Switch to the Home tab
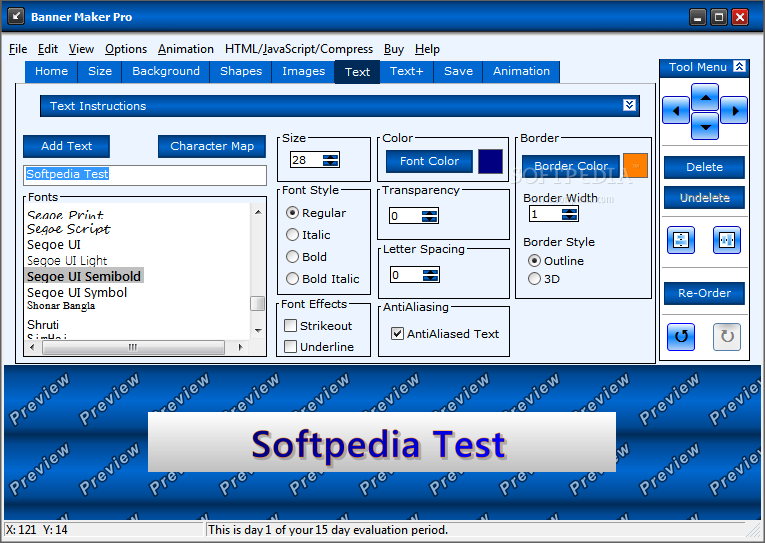 51,71
